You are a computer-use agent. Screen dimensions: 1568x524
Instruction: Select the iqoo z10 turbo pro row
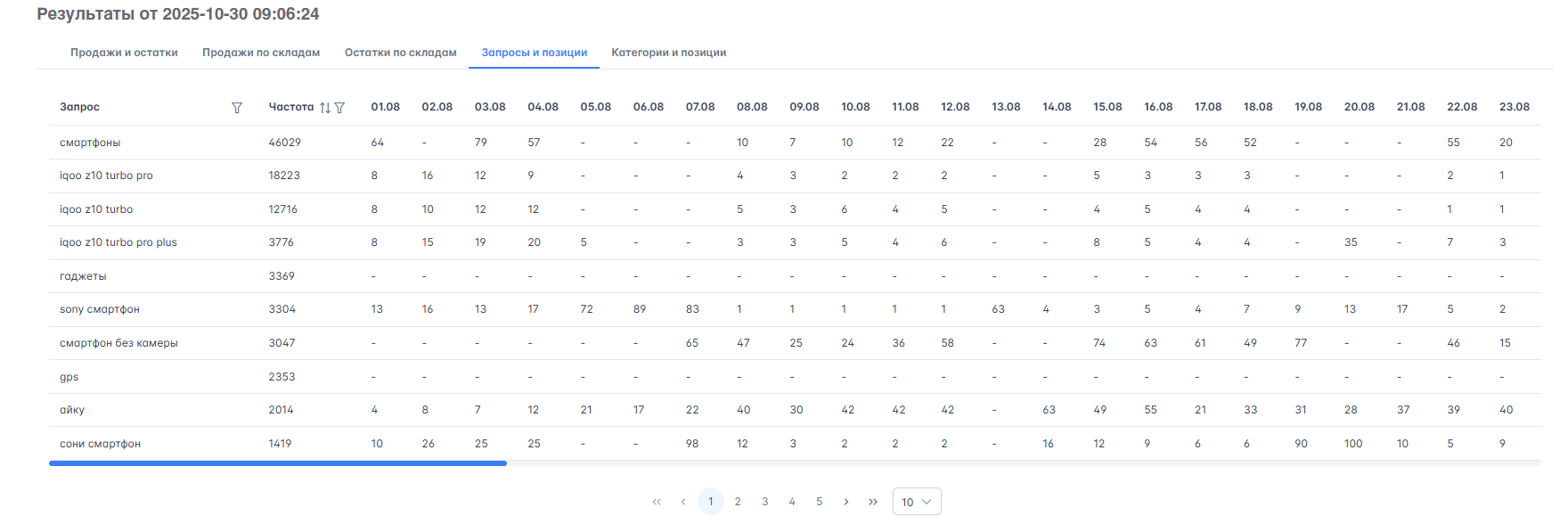(x=106, y=176)
